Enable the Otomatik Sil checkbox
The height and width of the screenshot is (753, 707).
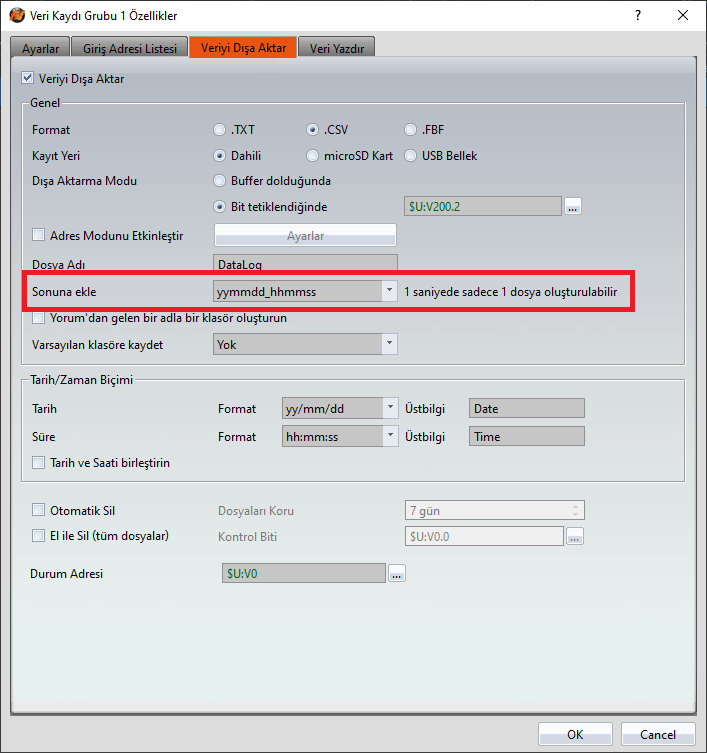39,510
